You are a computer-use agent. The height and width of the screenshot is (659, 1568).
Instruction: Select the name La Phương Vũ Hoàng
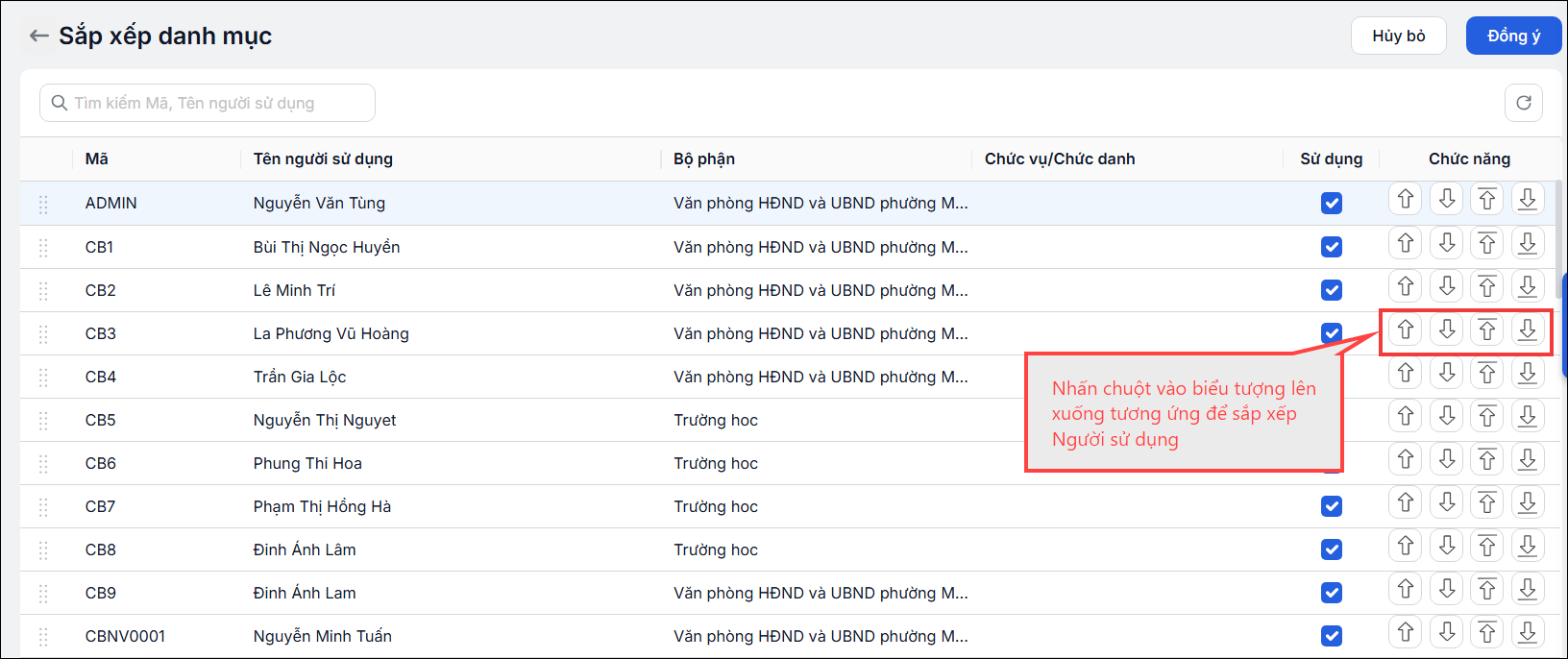click(x=331, y=333)
